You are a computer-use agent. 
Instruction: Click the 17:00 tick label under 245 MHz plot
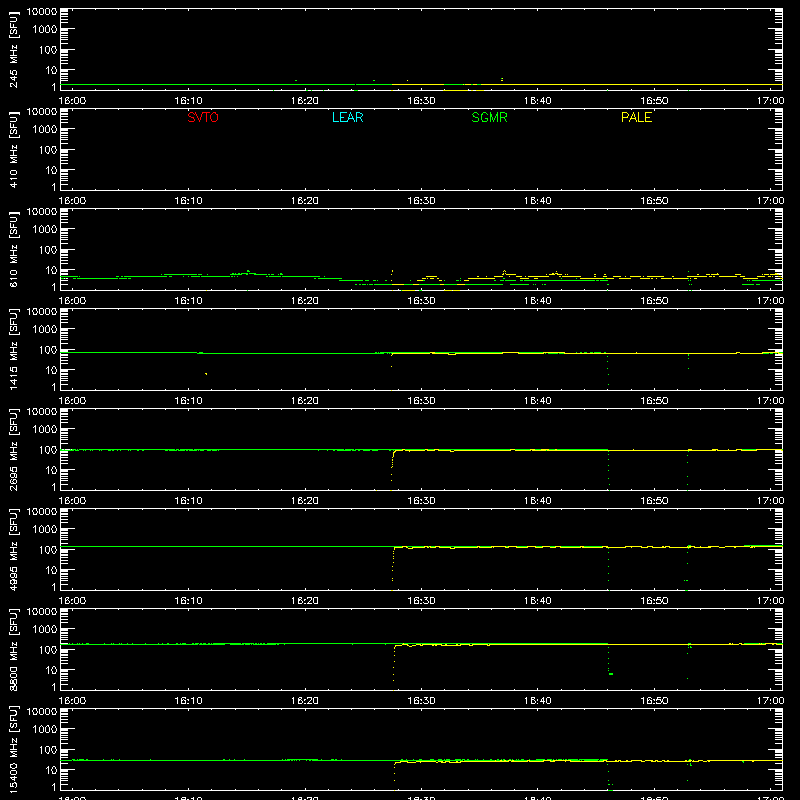tap(770, 101)
